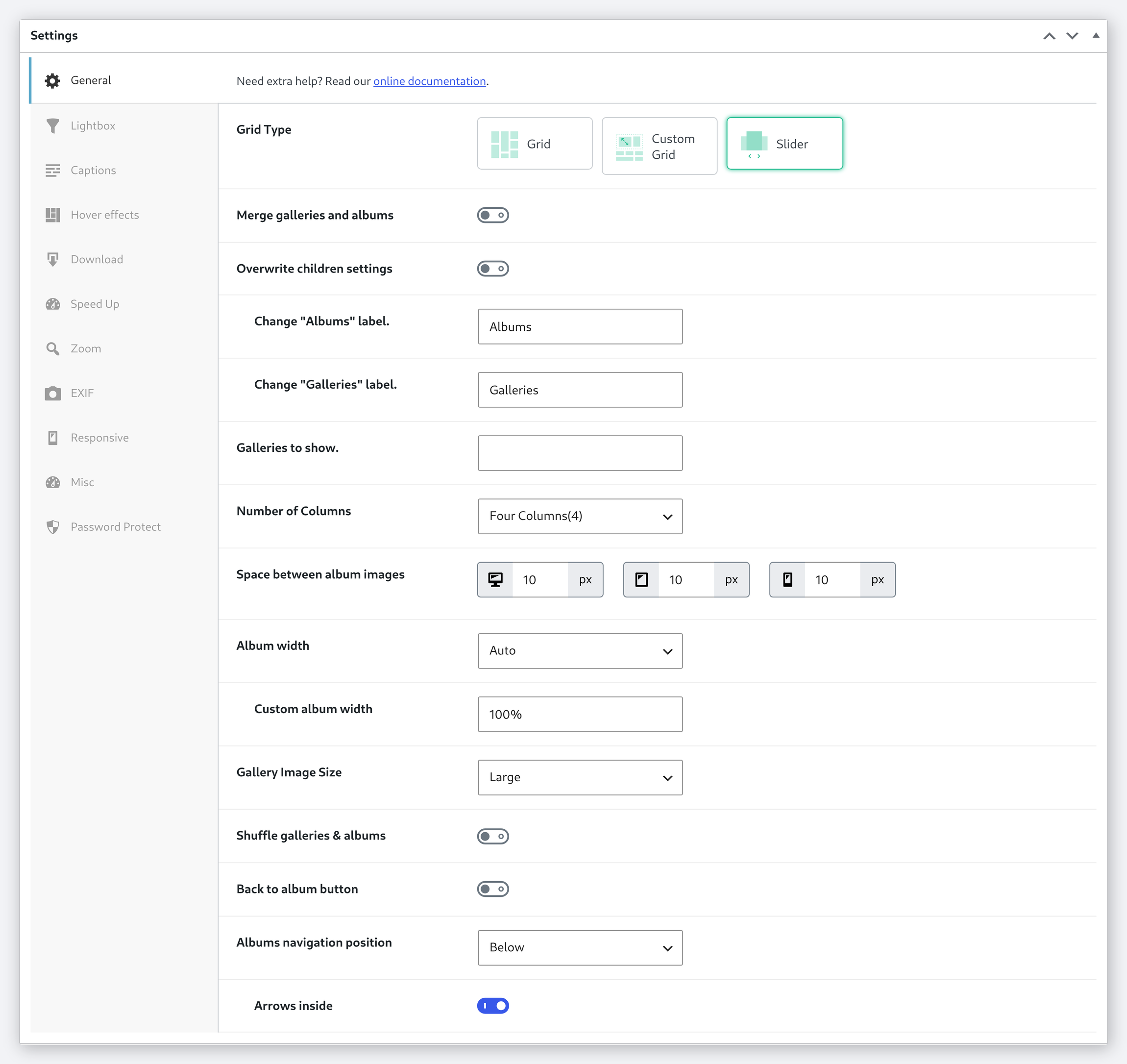The image size is (1127, 1064).
Task: Click the tablet spacing value field
Action: click(x=686, y=580)
